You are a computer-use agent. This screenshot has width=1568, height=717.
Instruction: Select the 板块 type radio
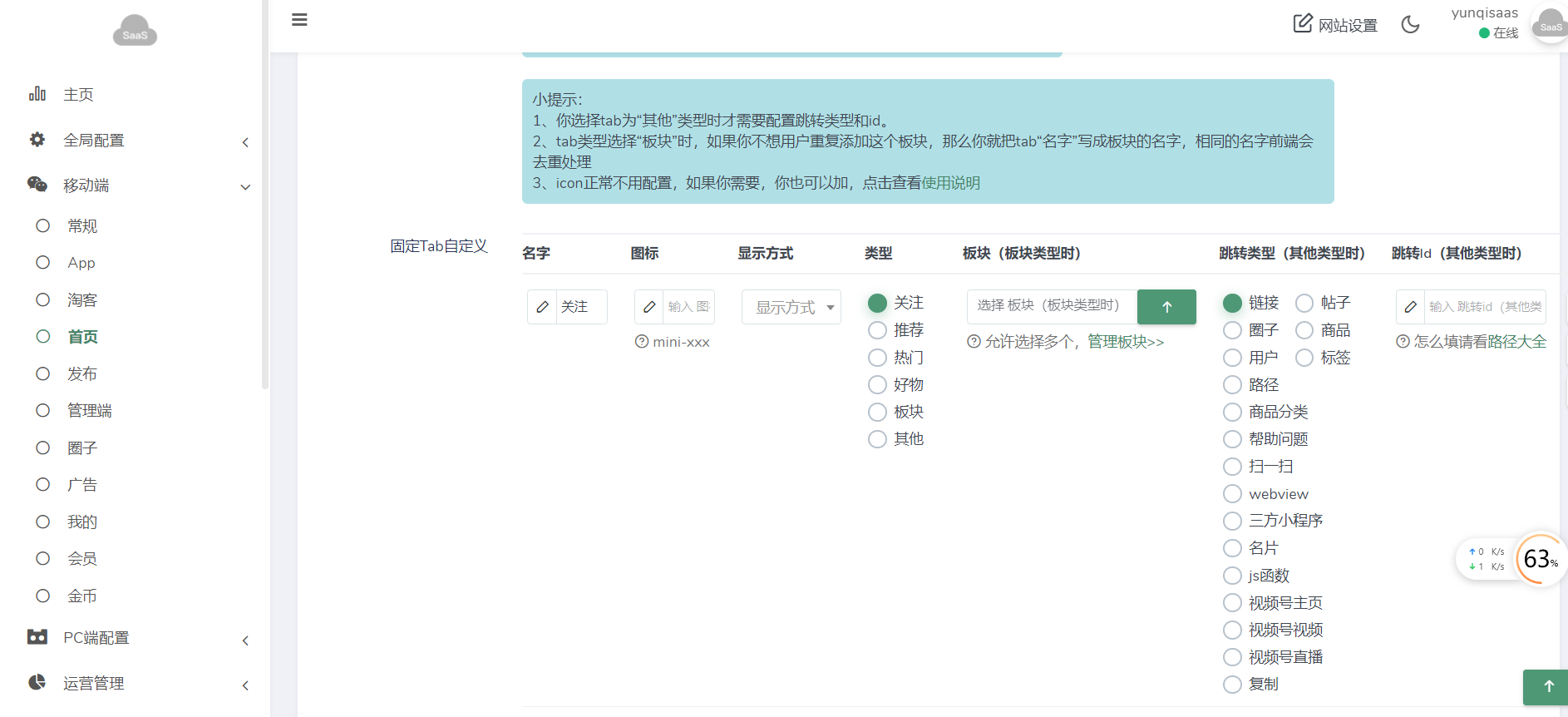pos(877,412)
